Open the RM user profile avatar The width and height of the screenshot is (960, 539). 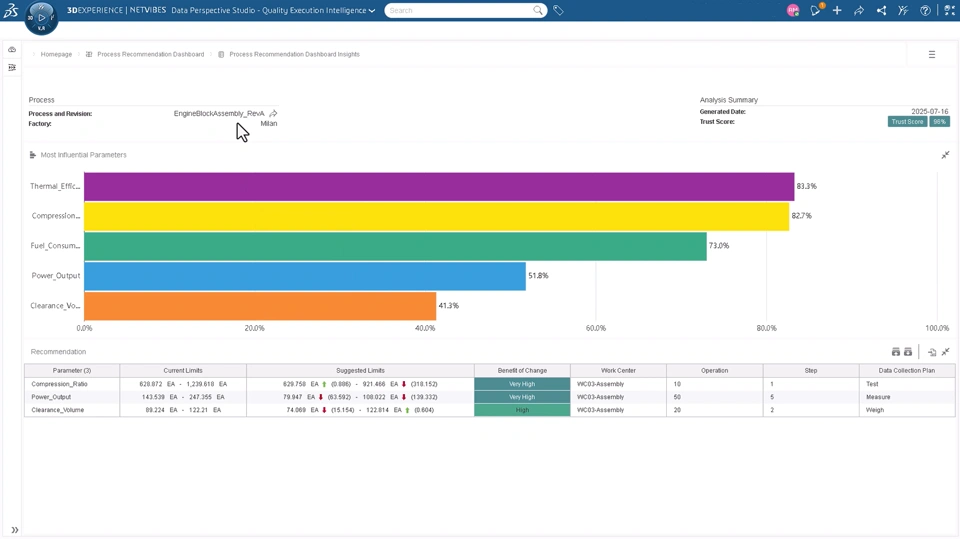(793, 10)
